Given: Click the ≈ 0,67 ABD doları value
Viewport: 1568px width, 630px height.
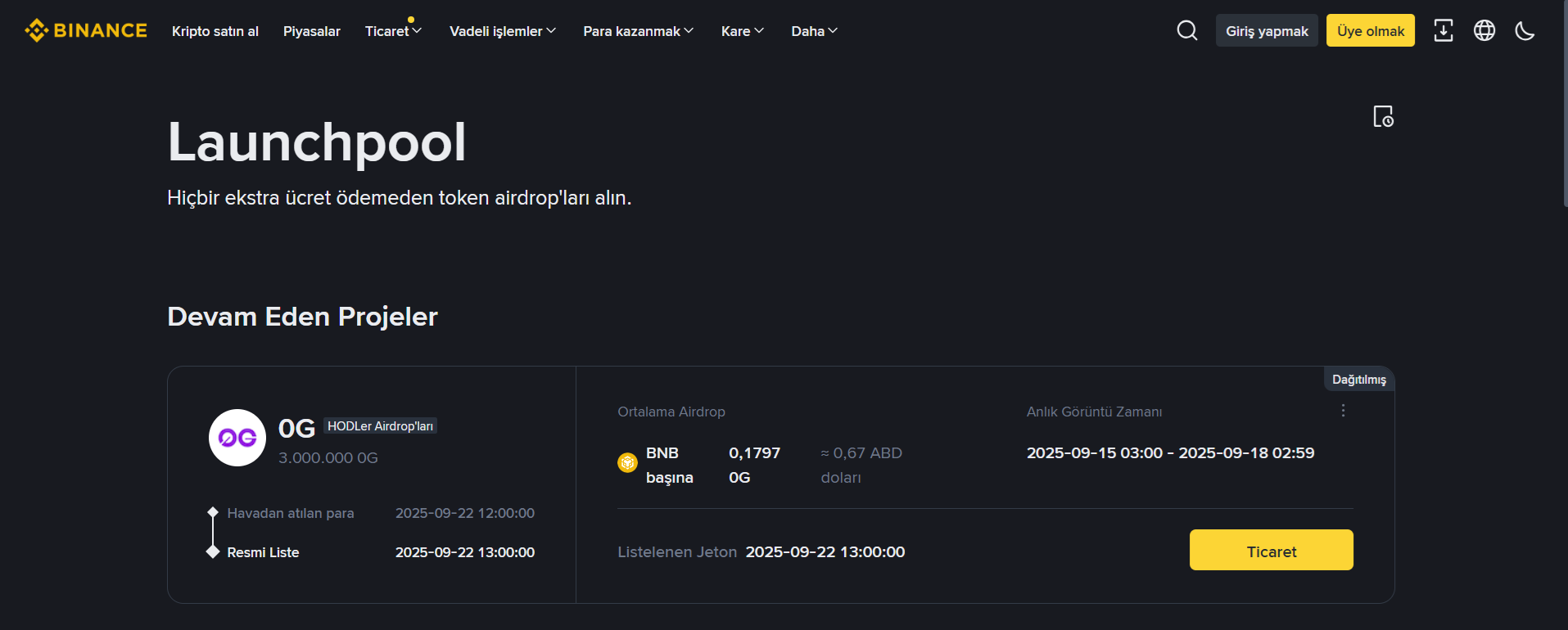Looking at the screenshot, I should [x=861, y=465].
